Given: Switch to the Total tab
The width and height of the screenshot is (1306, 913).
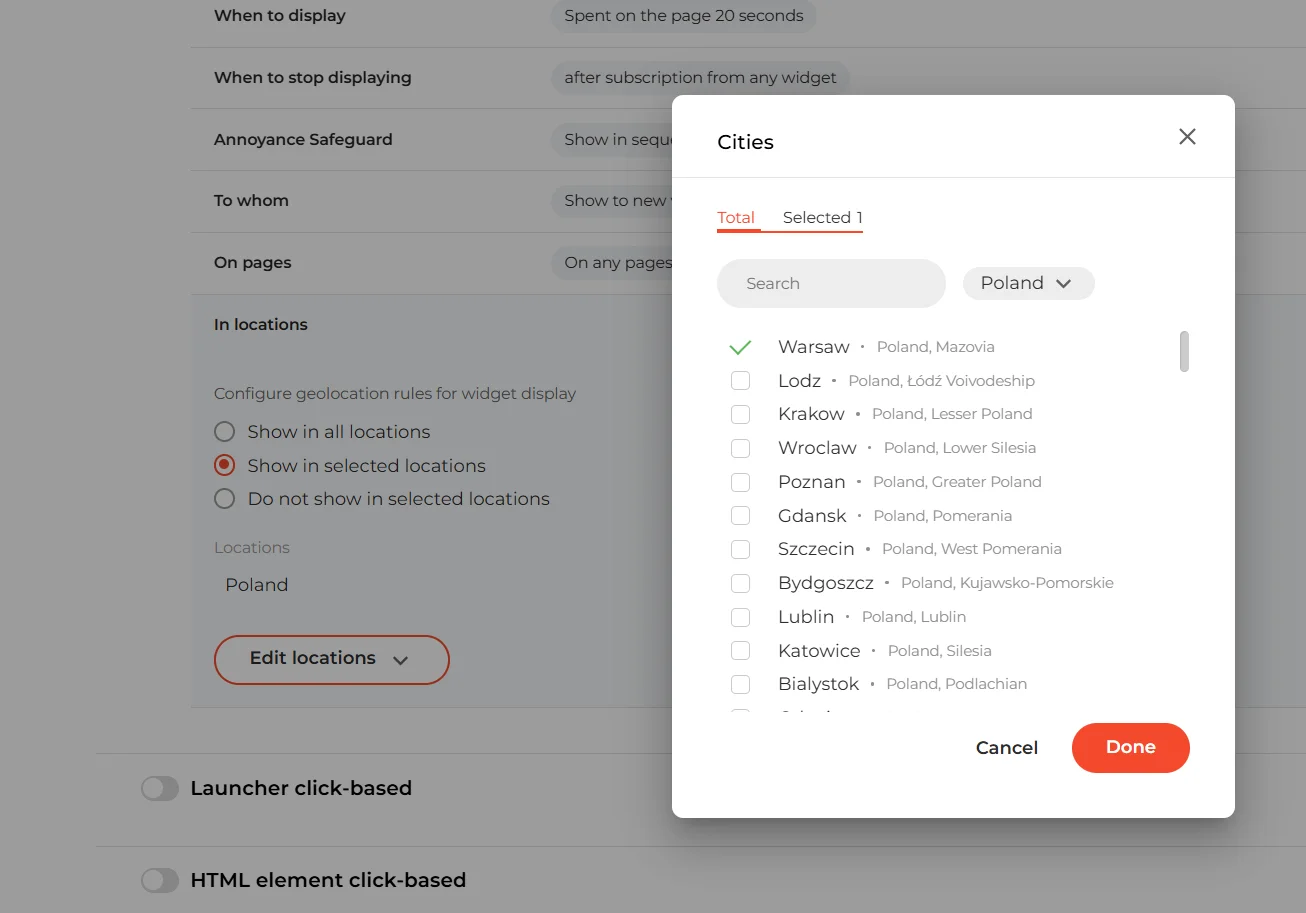Looking at the screenshot, I should point(736,218).
